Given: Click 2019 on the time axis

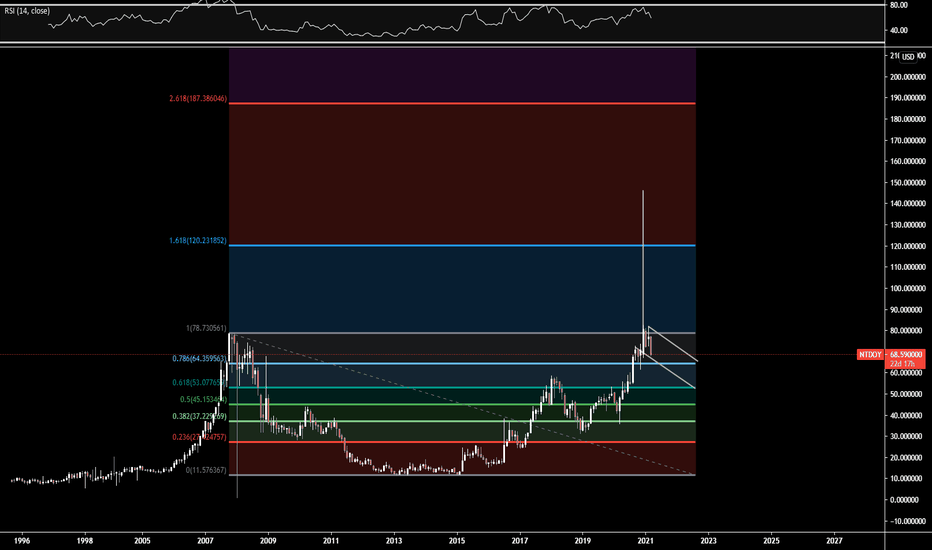Looking at the screenshot, I should (582, 540).
